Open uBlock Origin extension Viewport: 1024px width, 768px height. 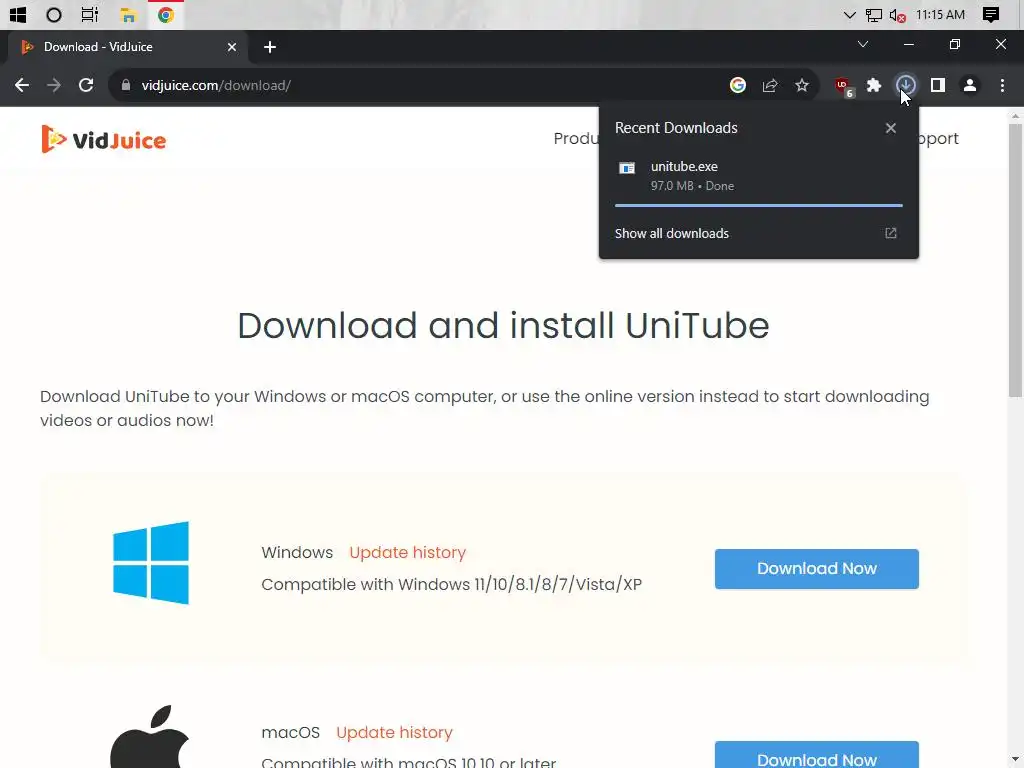(x=843, y=86)
